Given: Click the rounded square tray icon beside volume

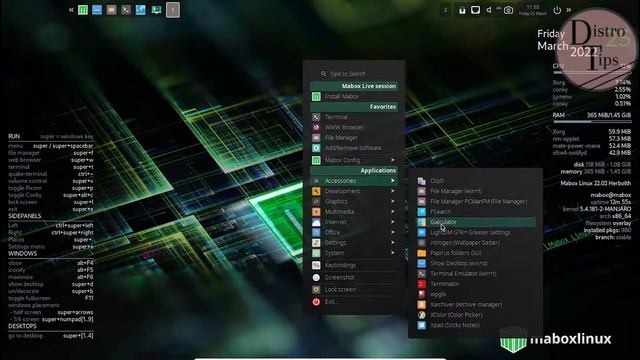Looking at the screenshot, I should tap(476, 10).
